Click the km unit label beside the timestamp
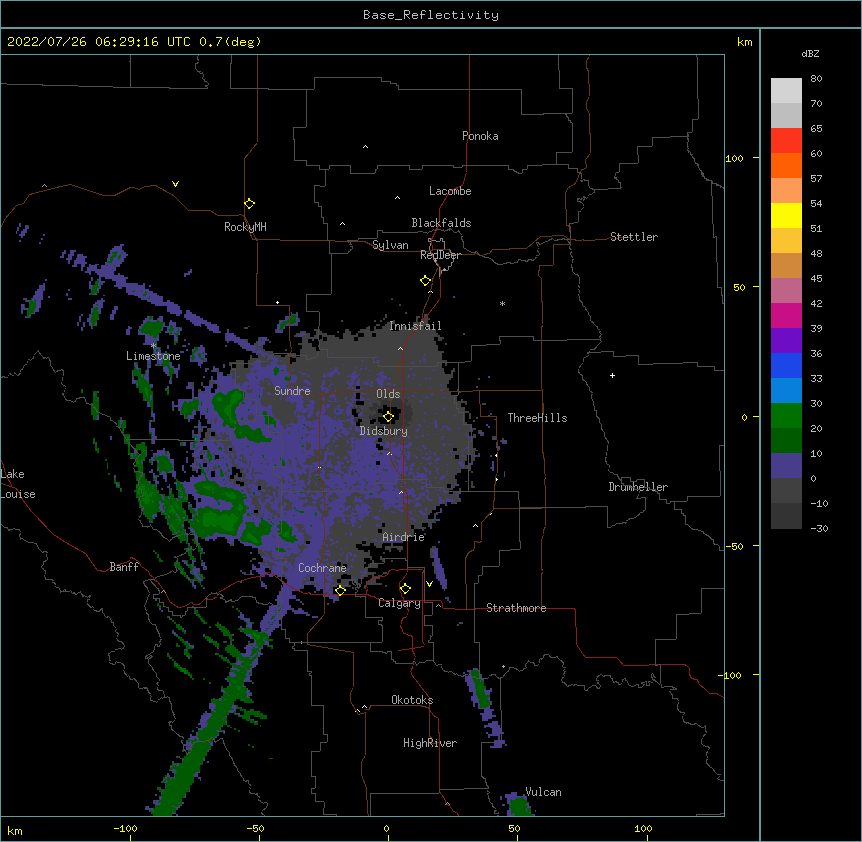 point(744,42)
